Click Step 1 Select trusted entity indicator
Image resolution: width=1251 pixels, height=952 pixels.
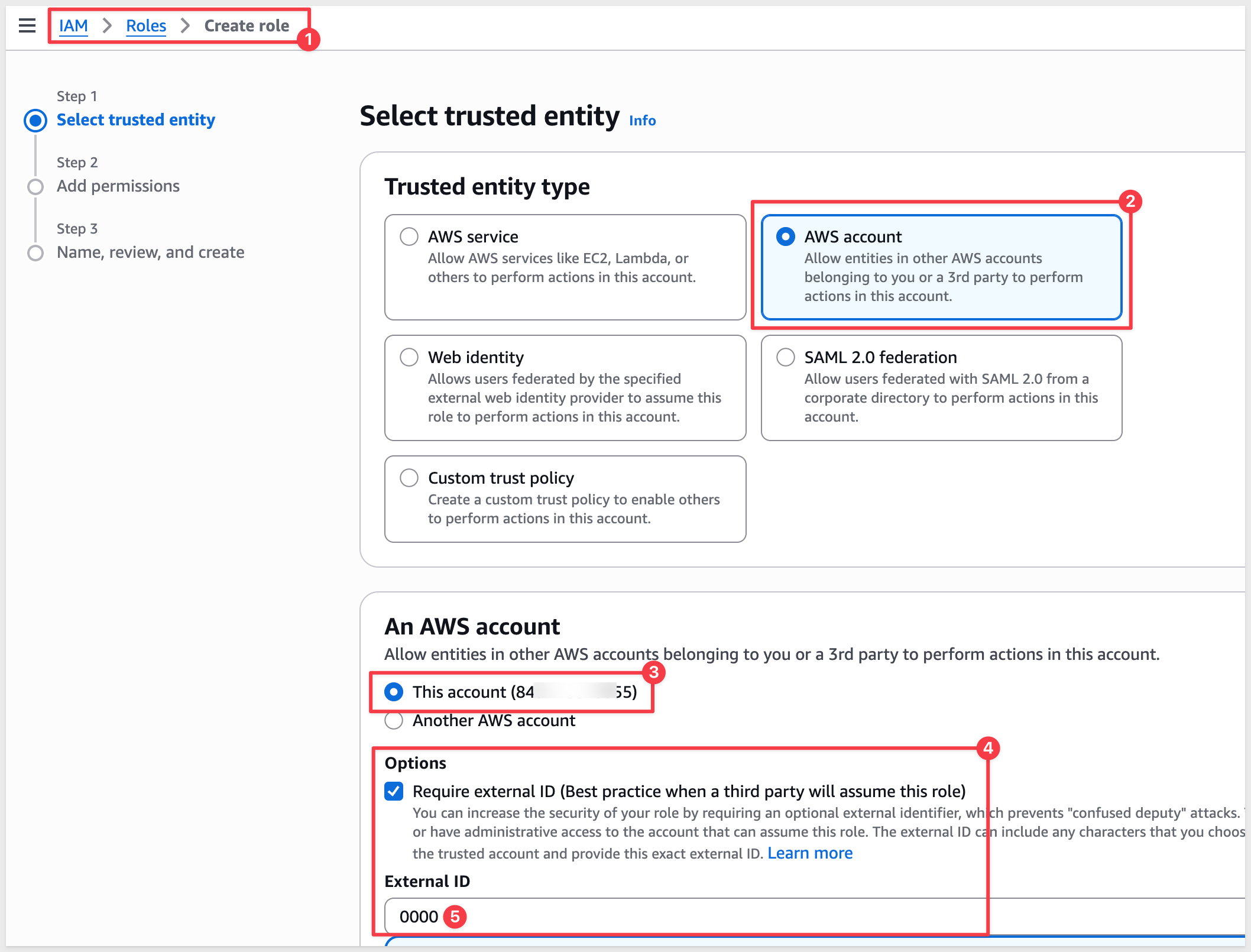[x=35, y=120]
